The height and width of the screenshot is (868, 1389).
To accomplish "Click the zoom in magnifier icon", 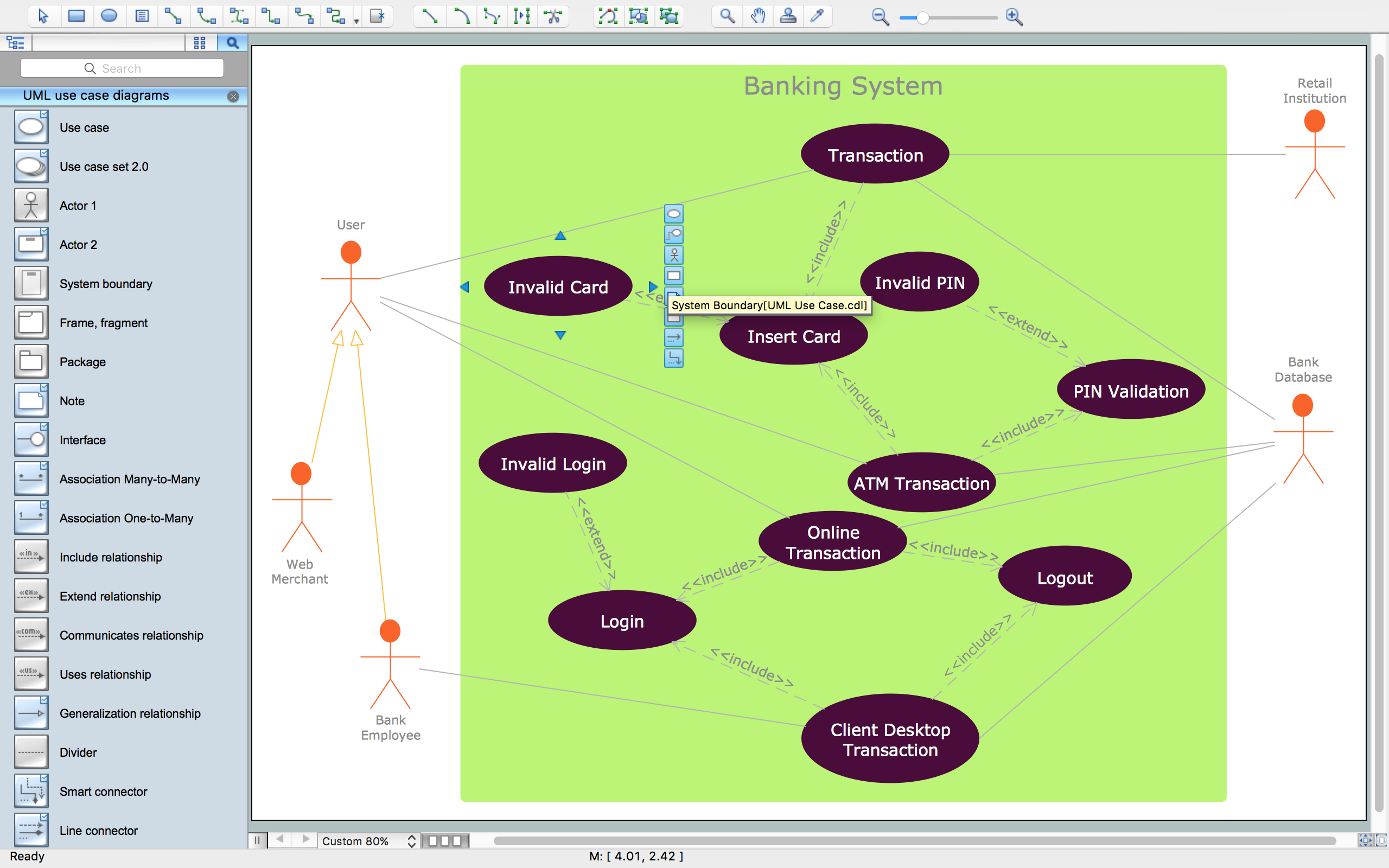I will 1014,17.
